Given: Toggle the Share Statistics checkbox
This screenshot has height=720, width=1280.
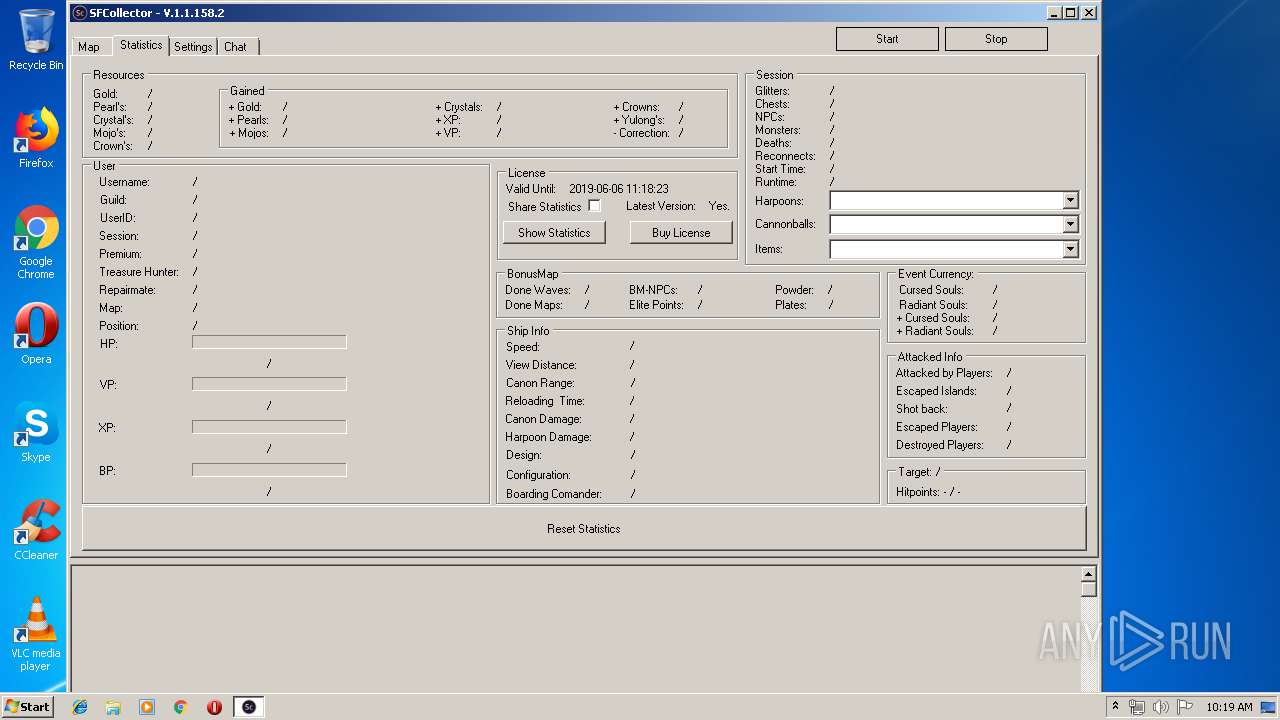Looking at the screenshot, I should [594, 206].
